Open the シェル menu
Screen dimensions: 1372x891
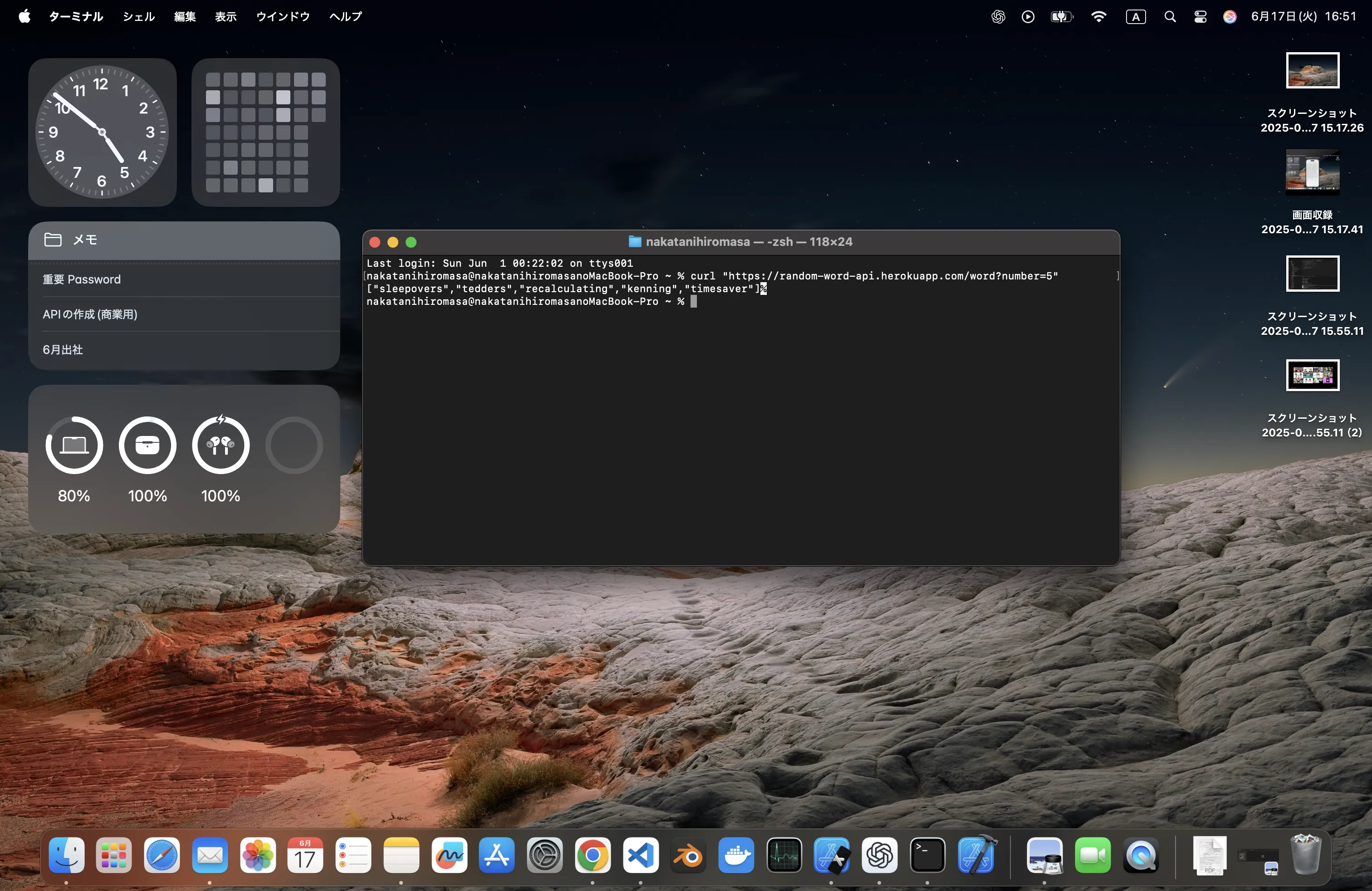138,17
